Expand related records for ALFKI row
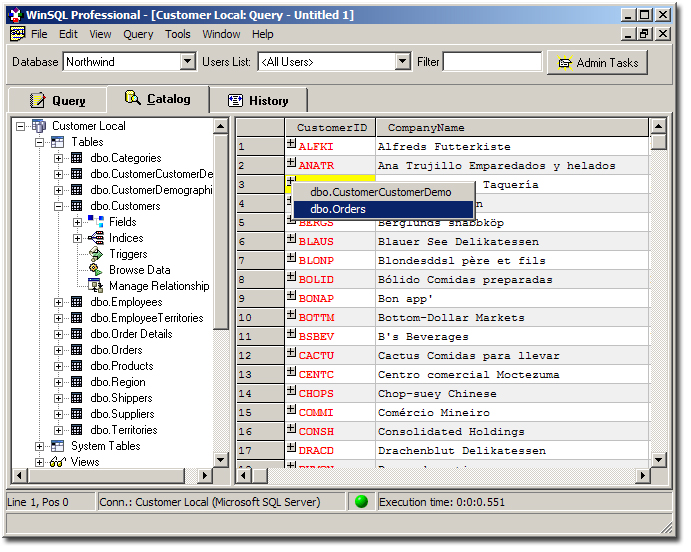Screen dimensions: 691x552 [x=291, y=143]
